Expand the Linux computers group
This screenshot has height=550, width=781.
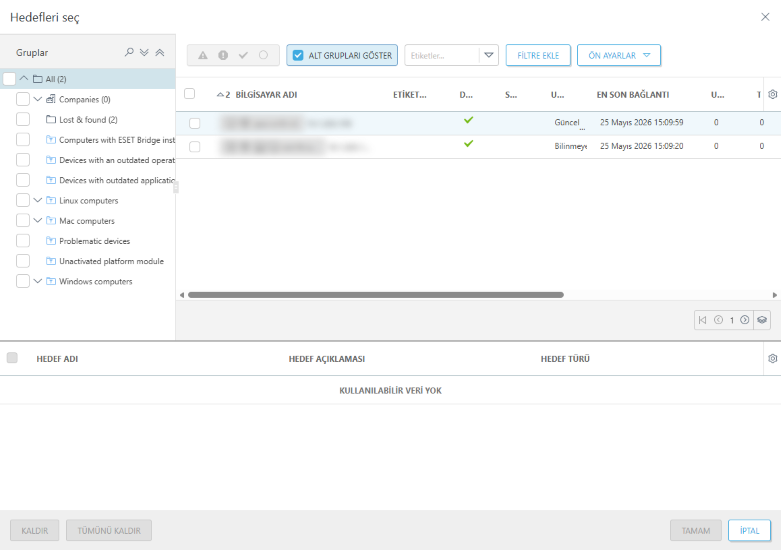(x=38, y=200)
